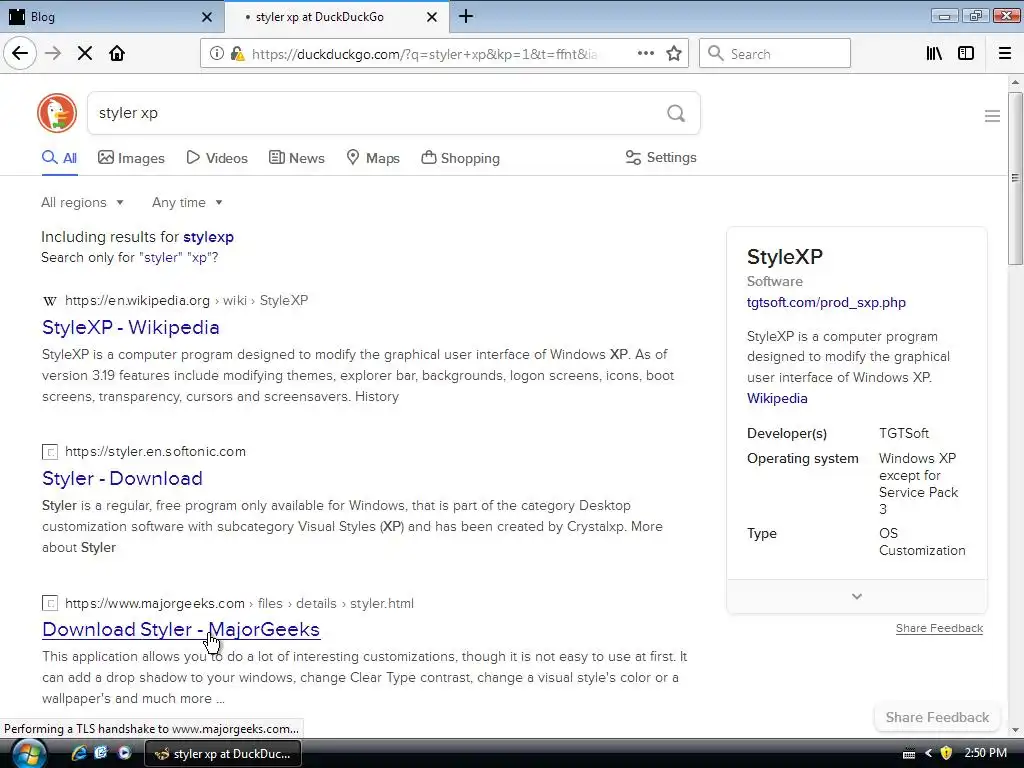Click the majorgeeks result favicon

click(50, 603)
